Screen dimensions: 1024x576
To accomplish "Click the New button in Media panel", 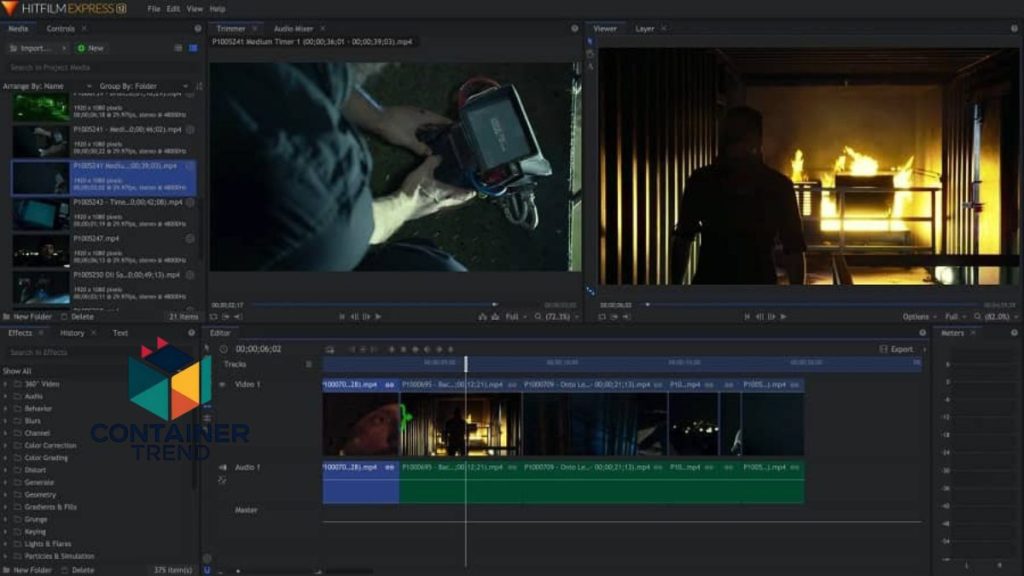I will pos(91,48).
